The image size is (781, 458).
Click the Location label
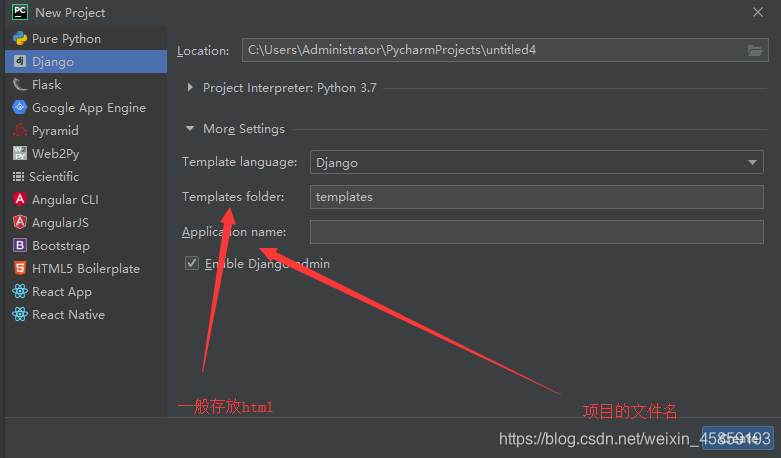(203, 51)
